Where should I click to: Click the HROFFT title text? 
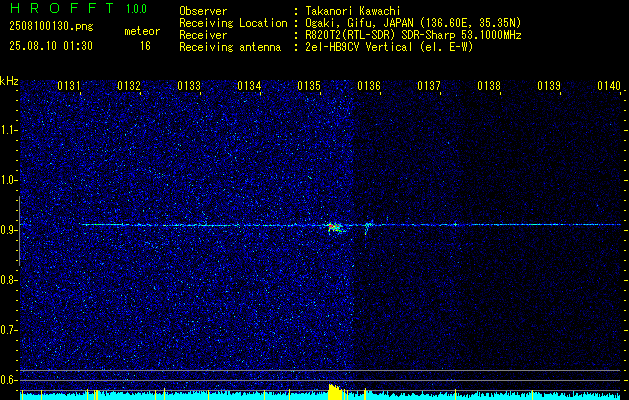pyautogui.click(x=62, y=8)
